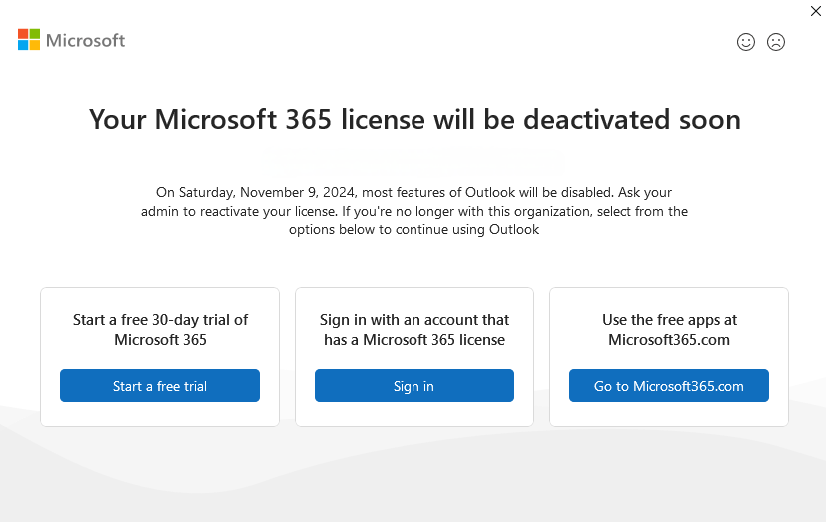
Task: Select the blue Sign in button
Action: coord(414,386)
